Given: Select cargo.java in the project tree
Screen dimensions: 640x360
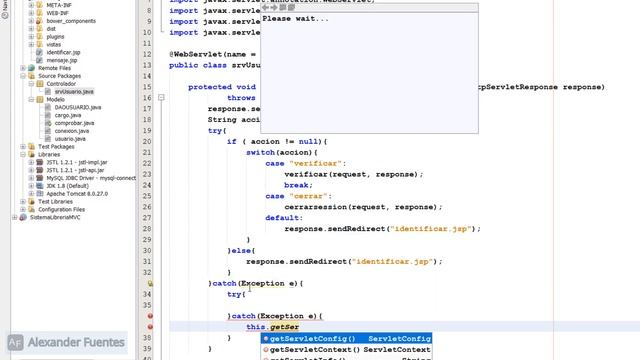Looking at the screenshot, I should tap(68, 115).
